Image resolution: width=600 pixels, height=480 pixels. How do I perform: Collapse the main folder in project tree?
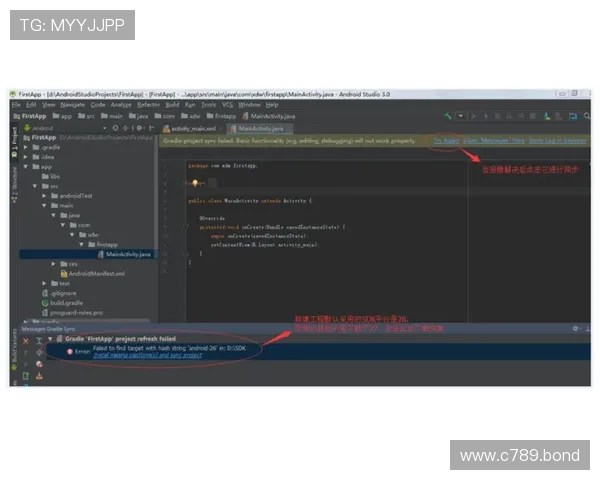pyautogui.click(x=44, y=206)
